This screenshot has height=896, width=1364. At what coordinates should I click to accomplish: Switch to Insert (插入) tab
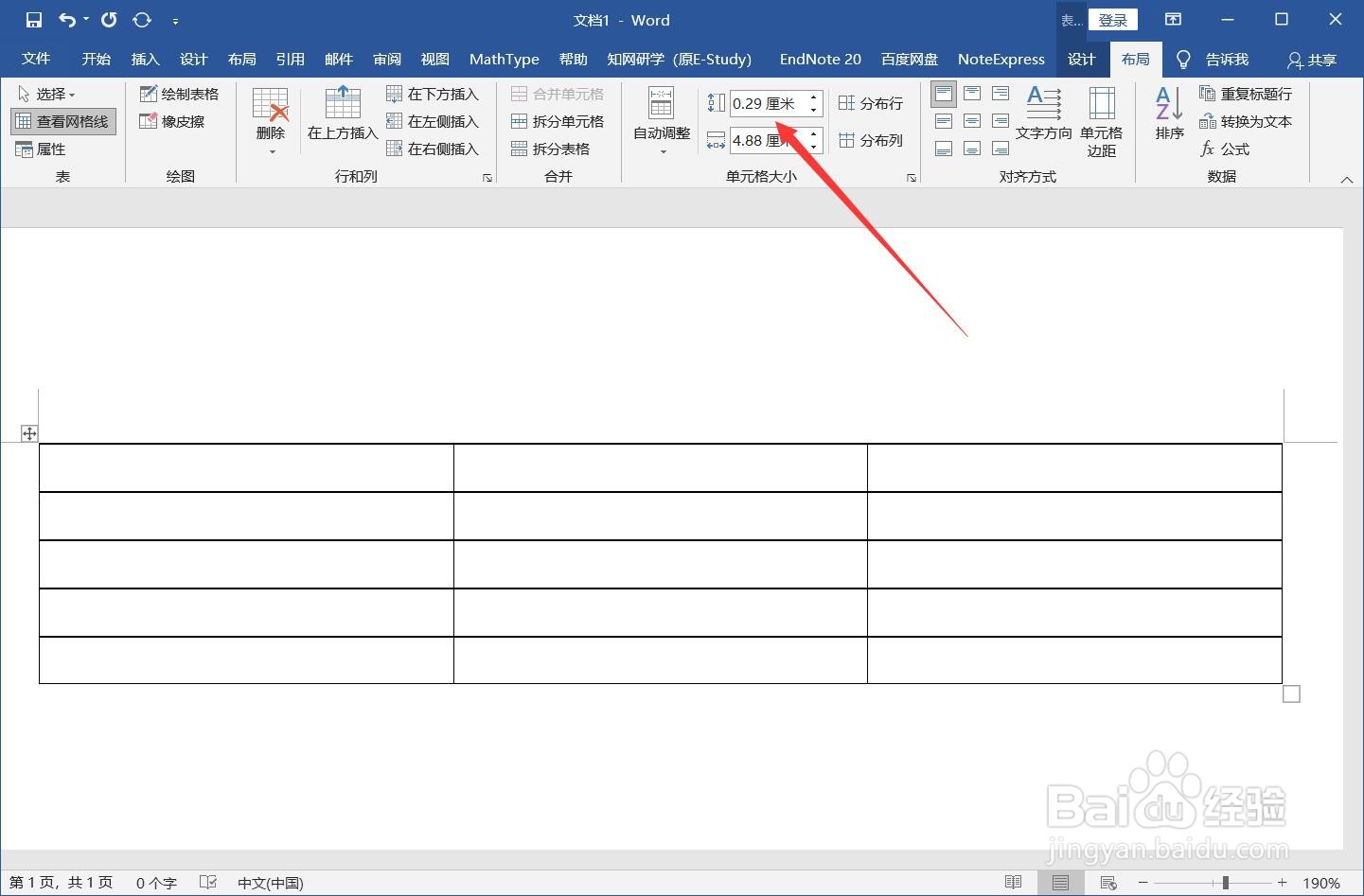[145, 59]
